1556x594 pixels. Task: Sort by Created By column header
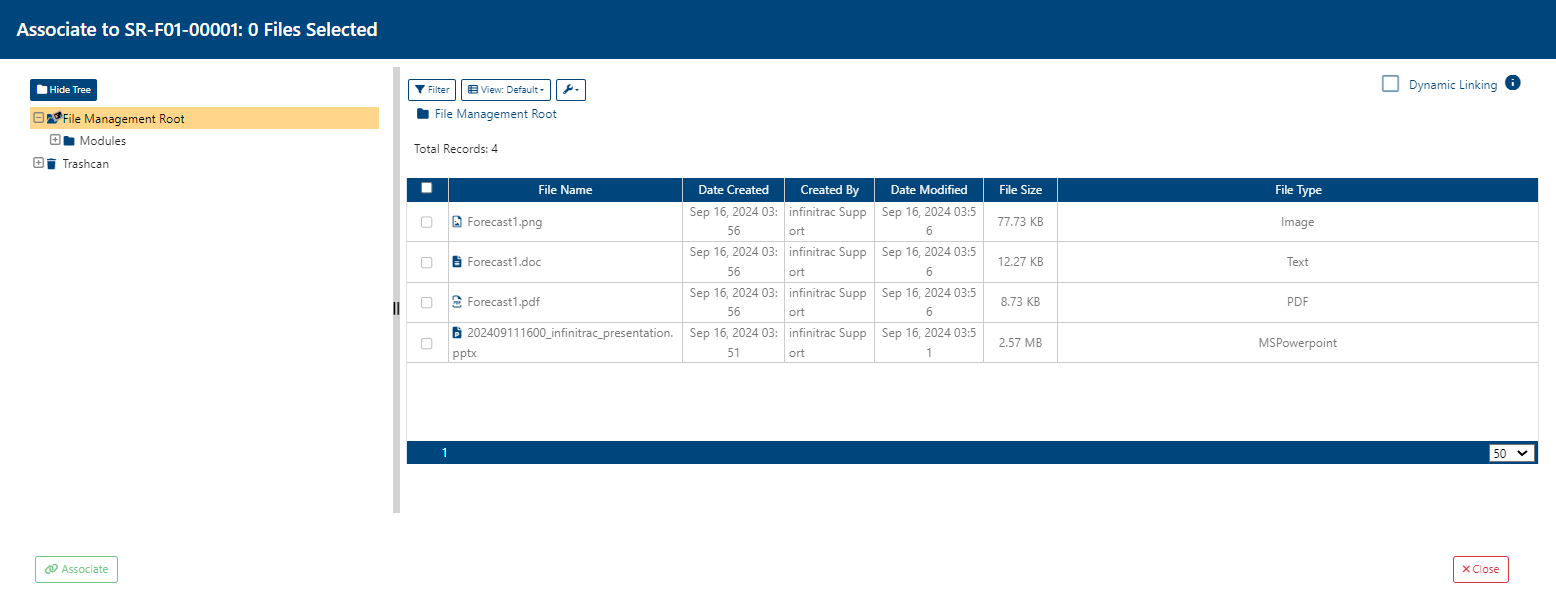click(829, 190)
